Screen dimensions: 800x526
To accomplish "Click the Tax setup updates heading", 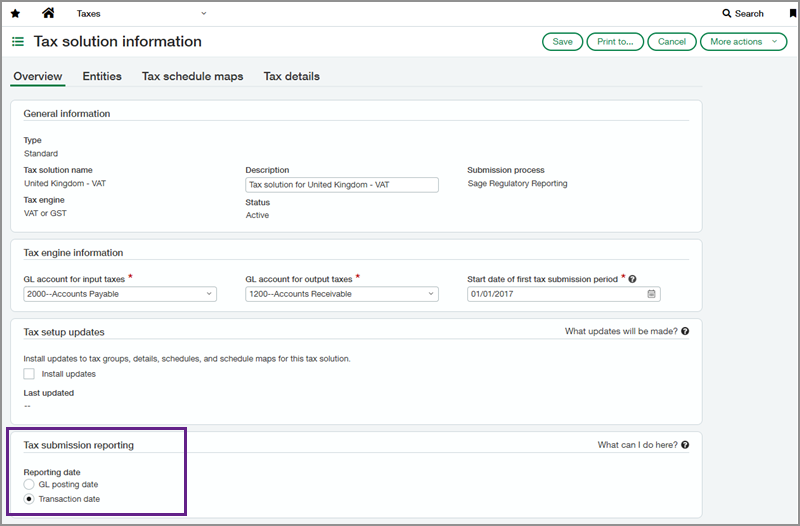I will 64,332.
